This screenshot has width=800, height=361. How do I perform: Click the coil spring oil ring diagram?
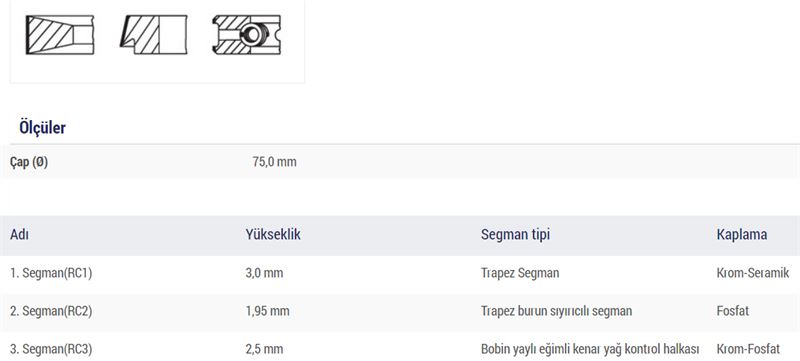[x=247, y=35]
